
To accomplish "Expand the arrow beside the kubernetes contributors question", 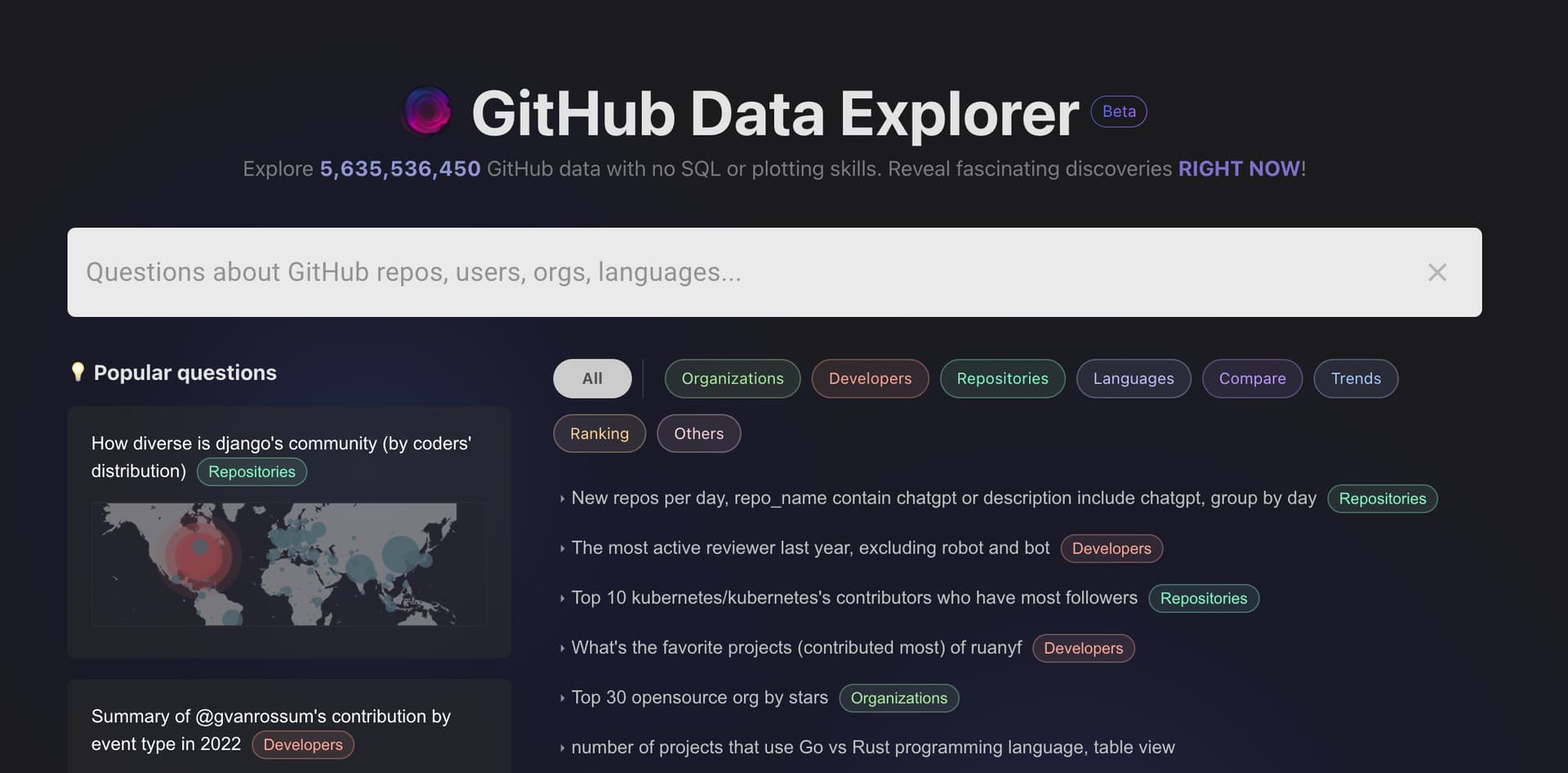I will coord(562,598).
